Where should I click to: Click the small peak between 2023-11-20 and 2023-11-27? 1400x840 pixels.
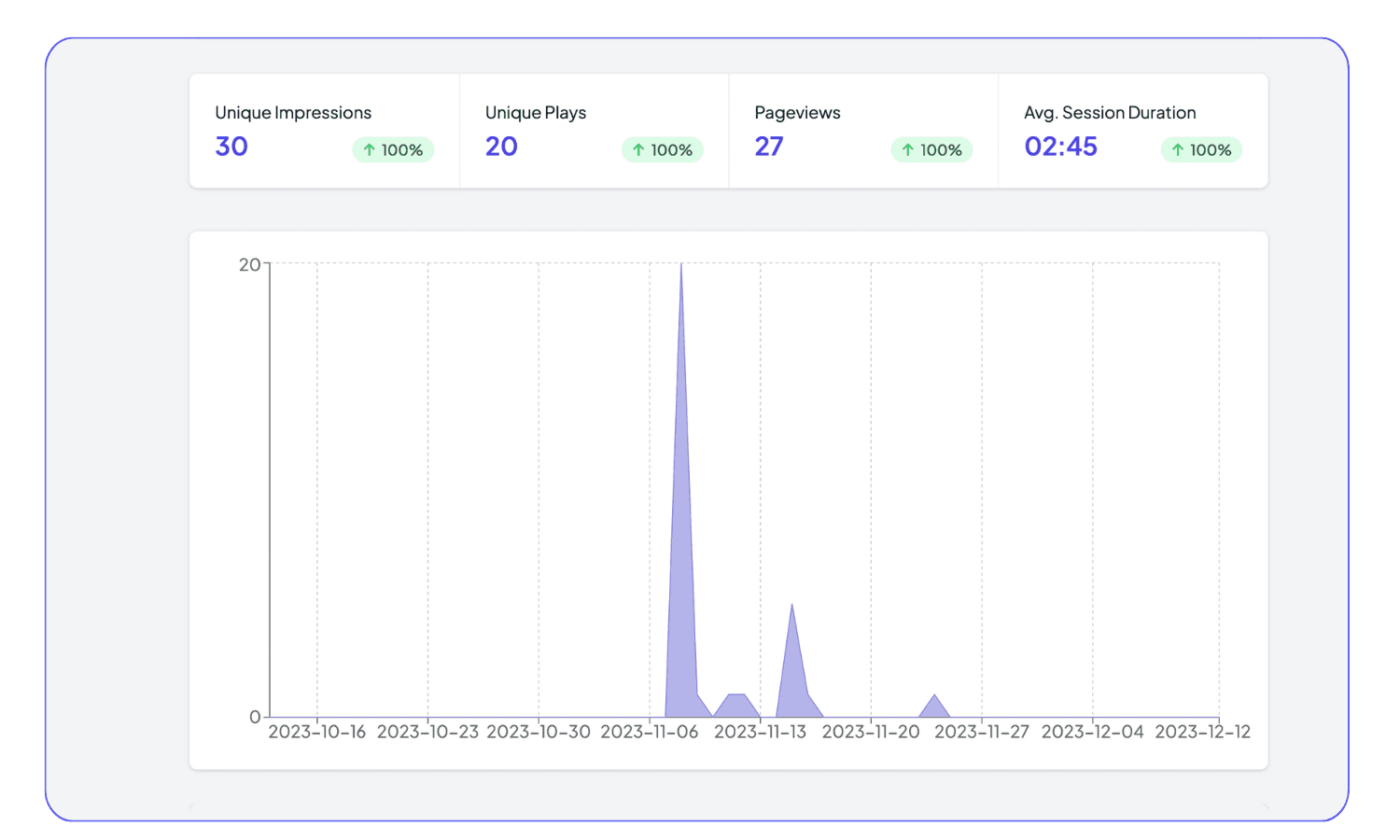[934, 707]
